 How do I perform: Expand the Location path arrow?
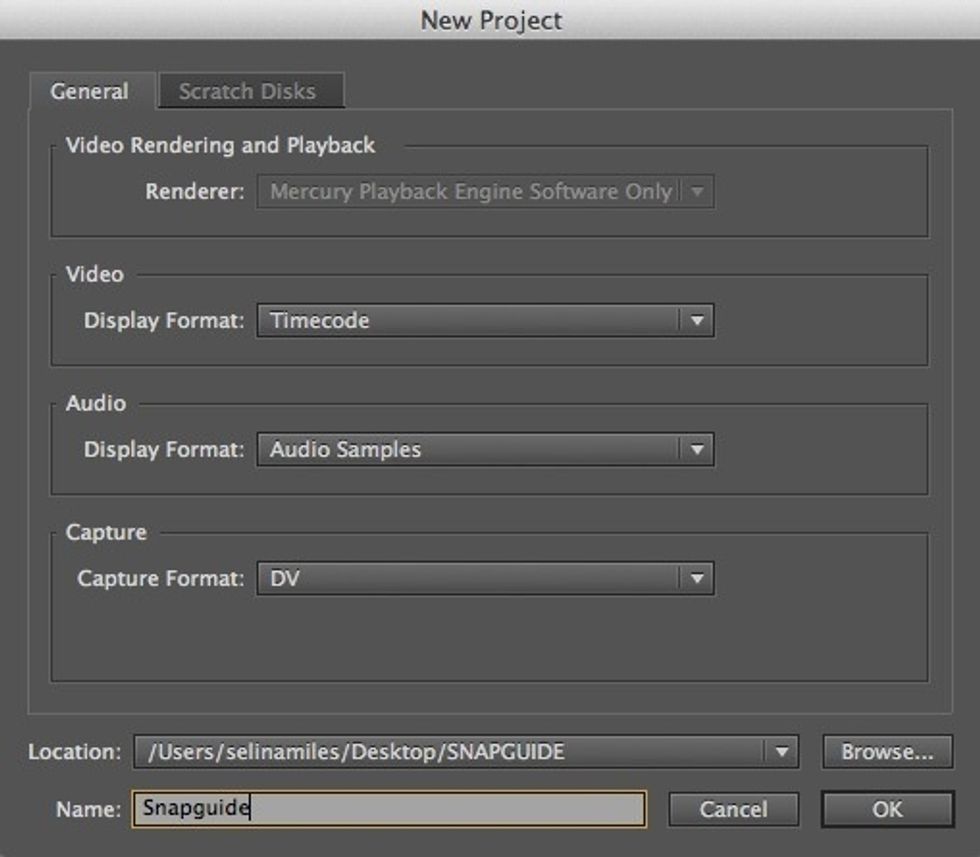coord(781,753)
